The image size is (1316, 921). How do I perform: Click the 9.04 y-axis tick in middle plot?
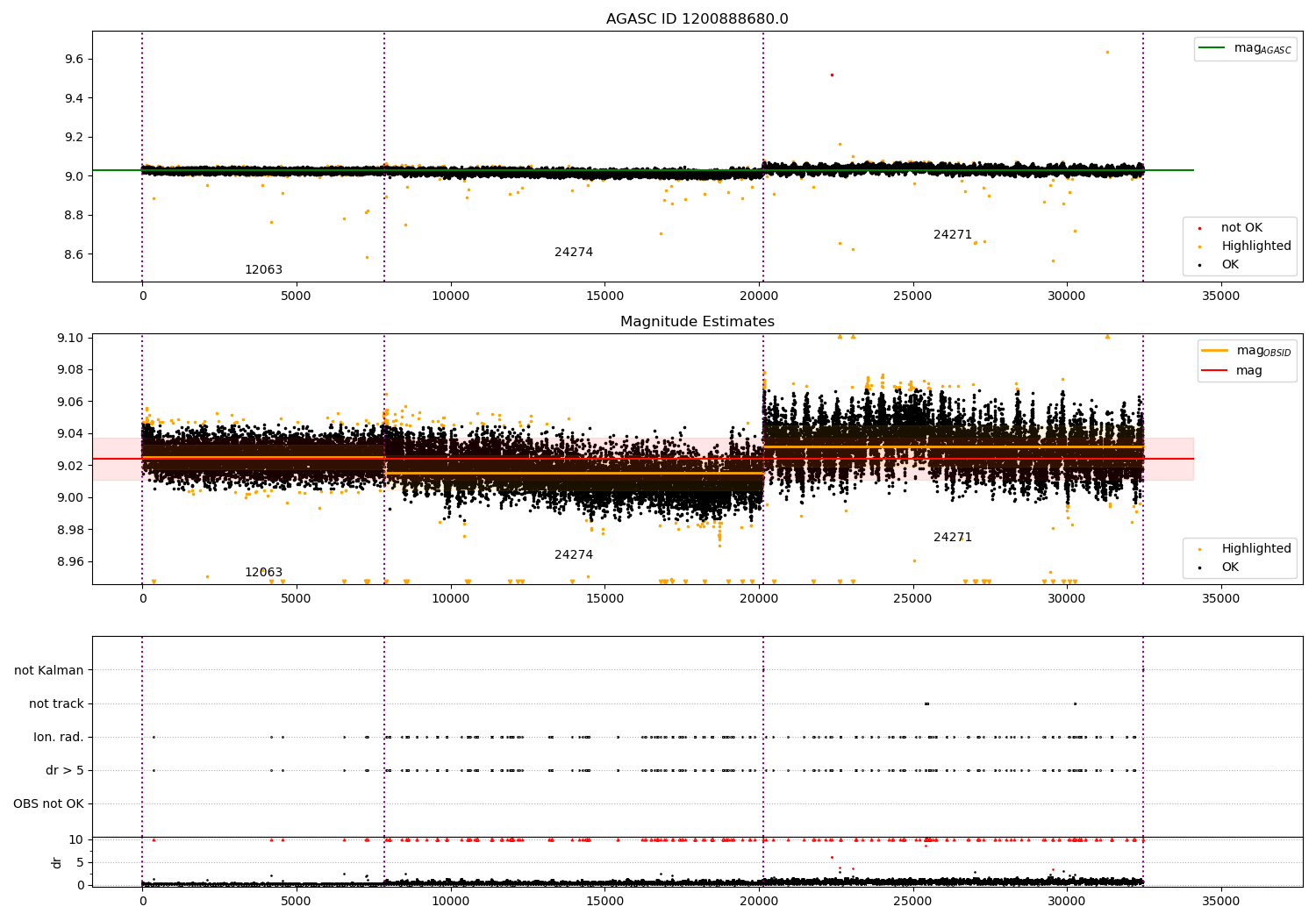click(x=70, y=433)
